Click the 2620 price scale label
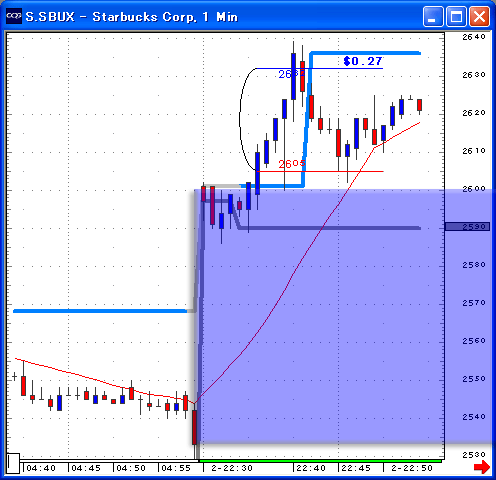The image size is (496, 480). tap(474, 113)
